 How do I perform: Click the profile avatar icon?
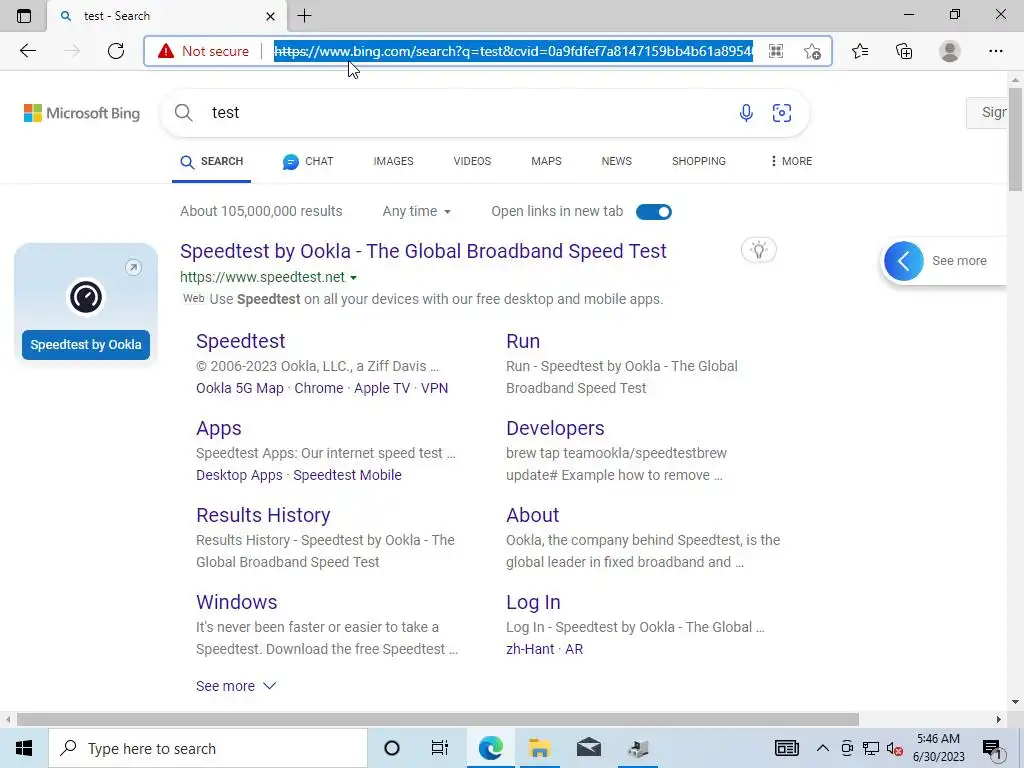[950, 51]
